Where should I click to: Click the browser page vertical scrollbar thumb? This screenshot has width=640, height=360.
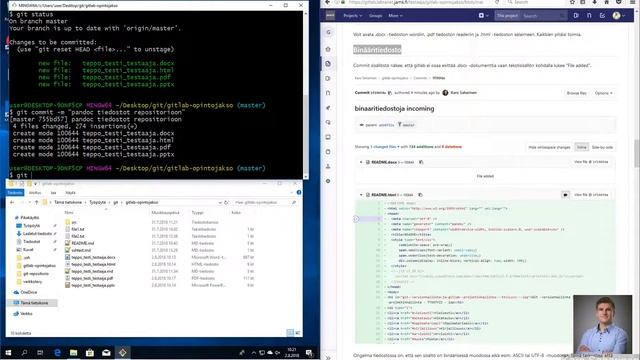(637, 153)
